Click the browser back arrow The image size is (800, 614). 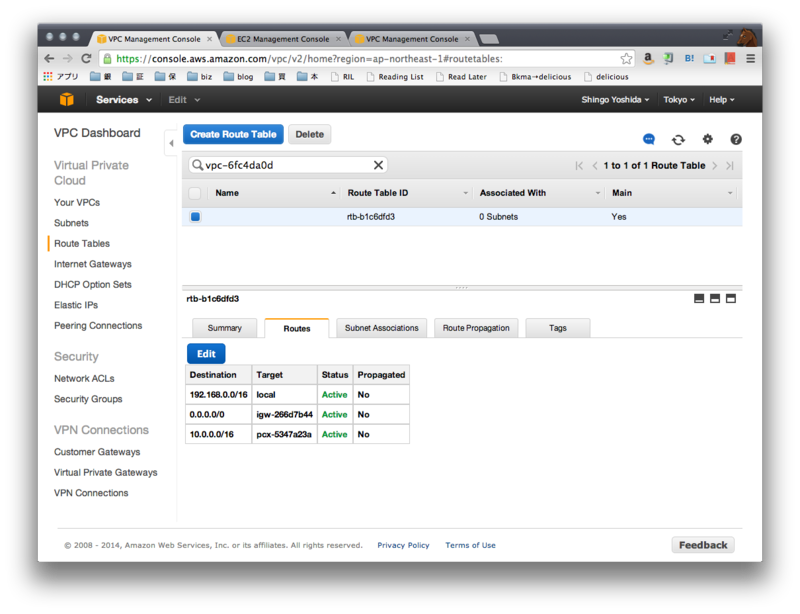[49, 58]
